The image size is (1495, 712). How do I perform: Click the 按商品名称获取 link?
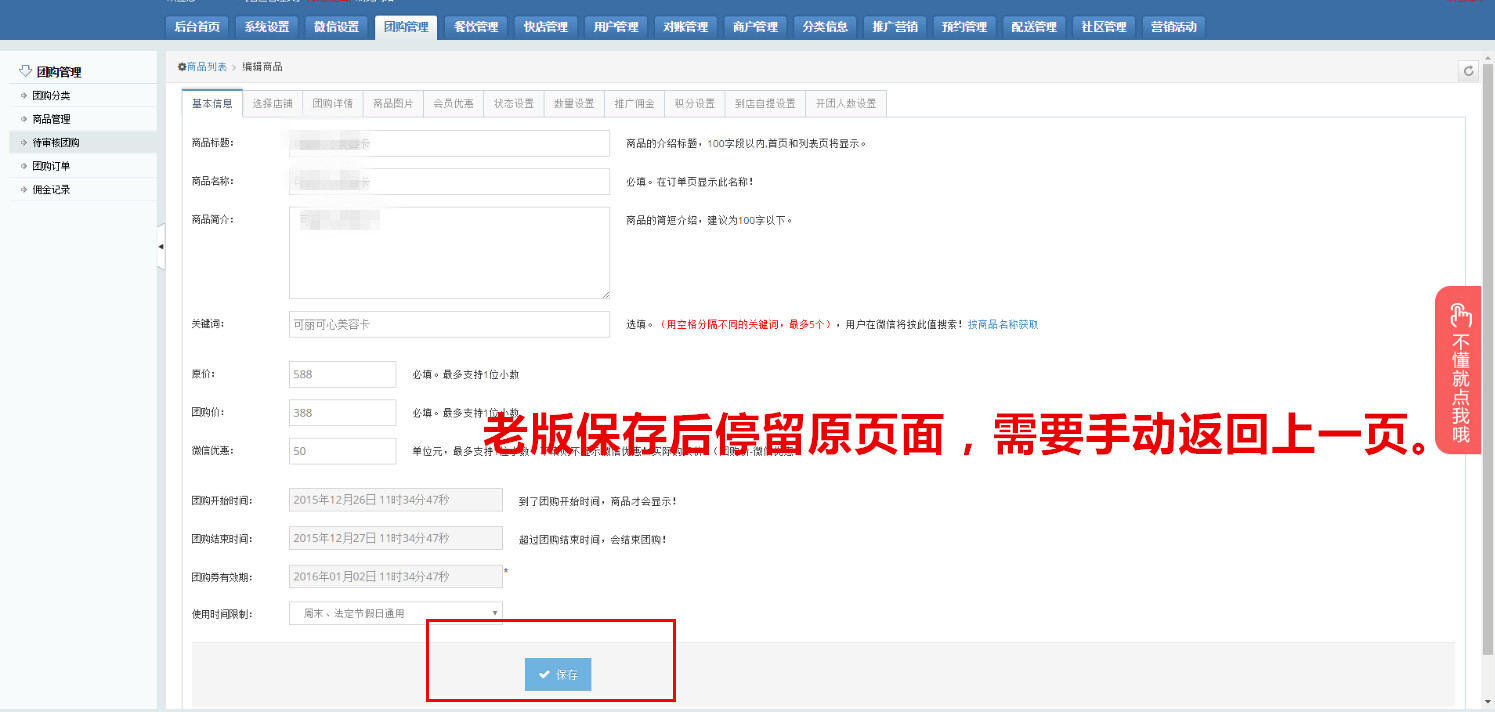1003,325
